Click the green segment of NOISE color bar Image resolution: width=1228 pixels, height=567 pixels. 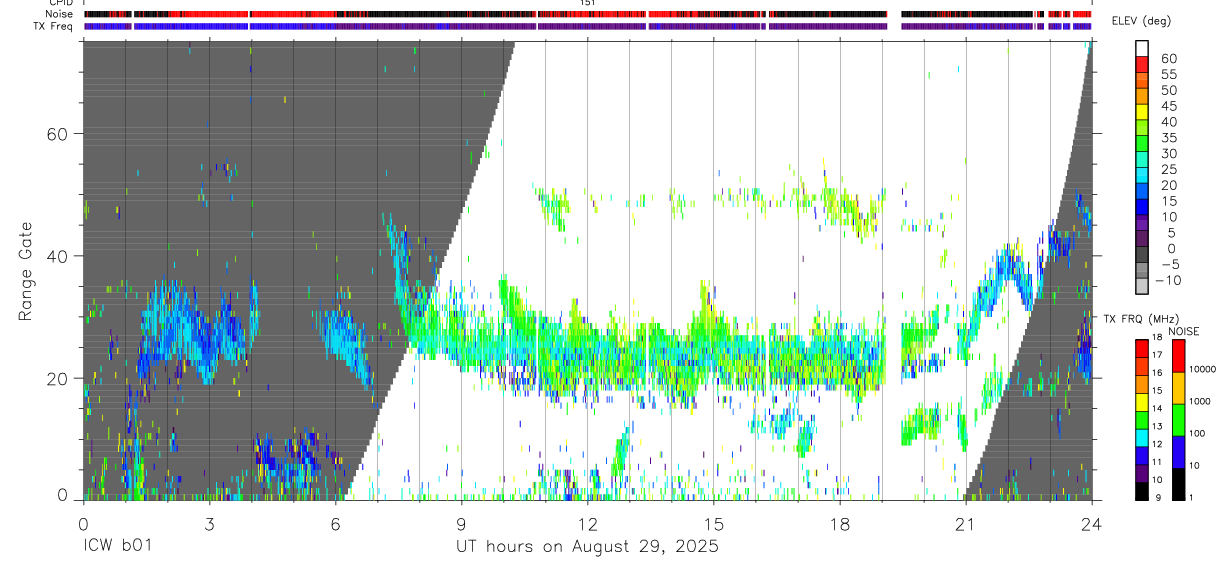click(1177, 420)
